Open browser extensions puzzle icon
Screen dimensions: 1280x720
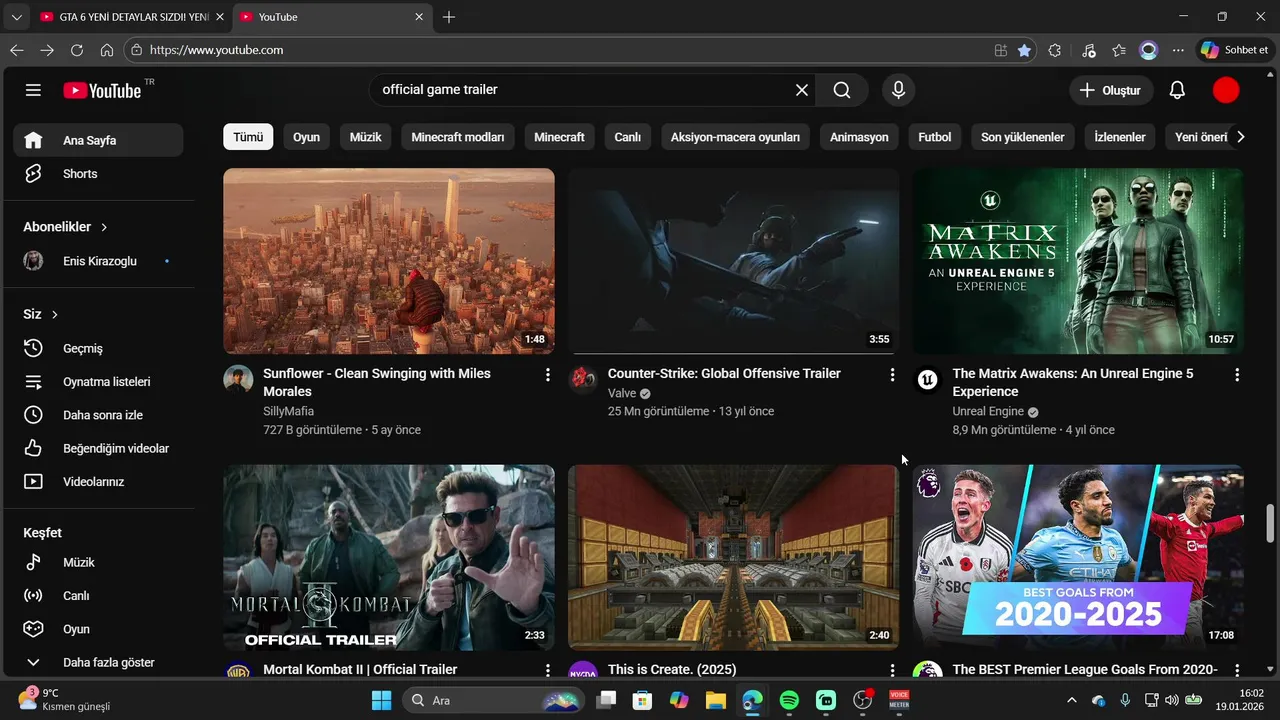tap(1054, 50)
